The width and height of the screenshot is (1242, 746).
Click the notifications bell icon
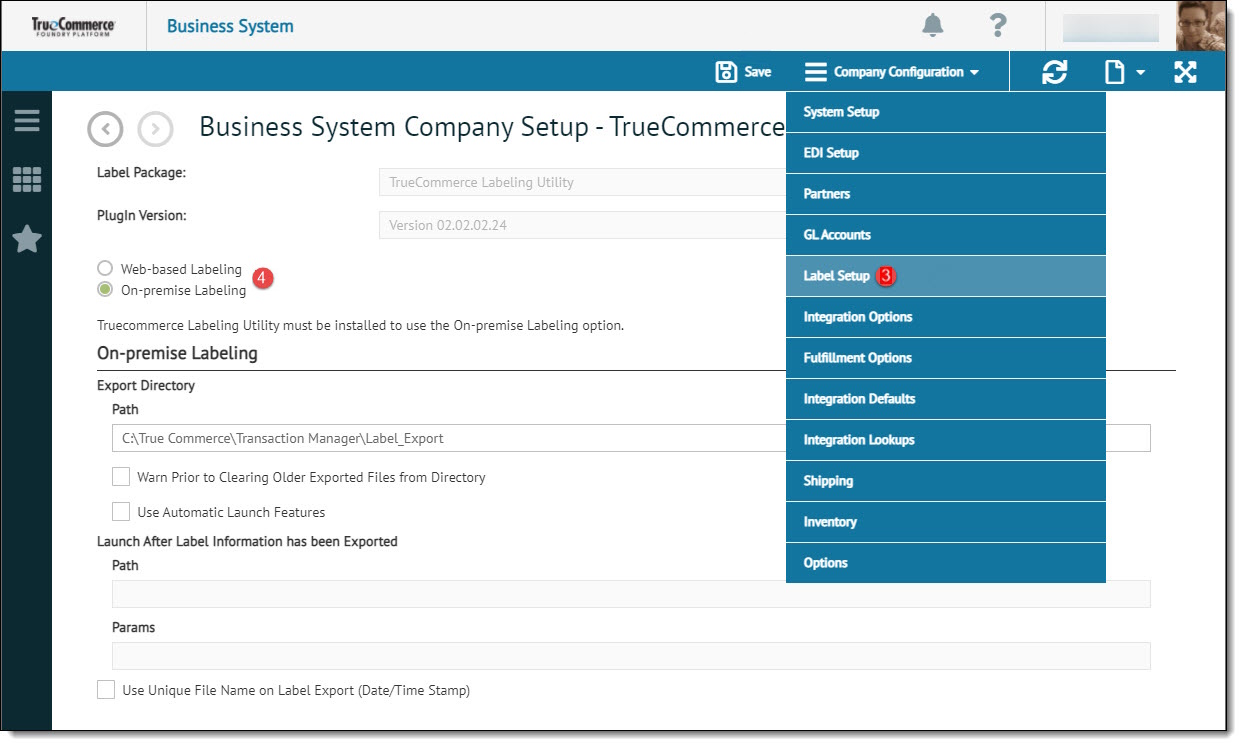pos(932,26)
